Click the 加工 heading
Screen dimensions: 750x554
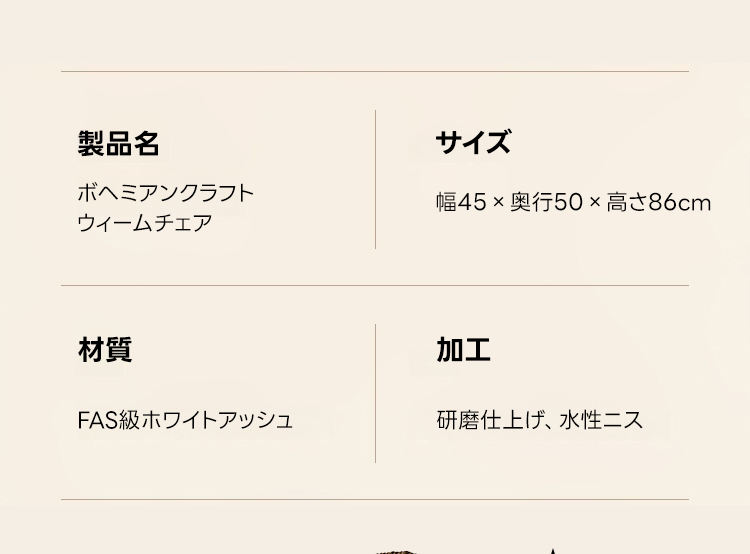point(463,350)
